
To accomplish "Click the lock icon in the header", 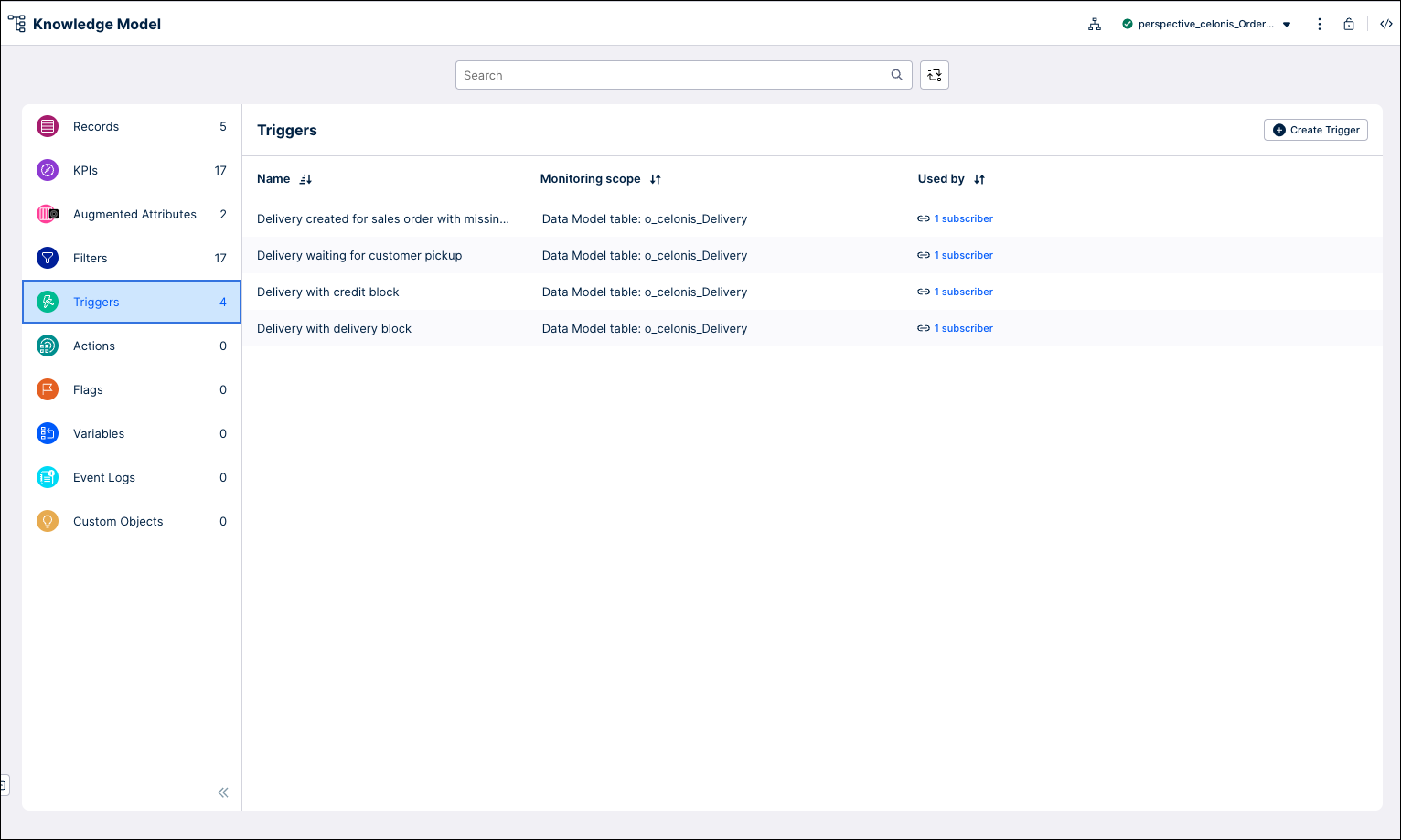I will coord(1349,25).
